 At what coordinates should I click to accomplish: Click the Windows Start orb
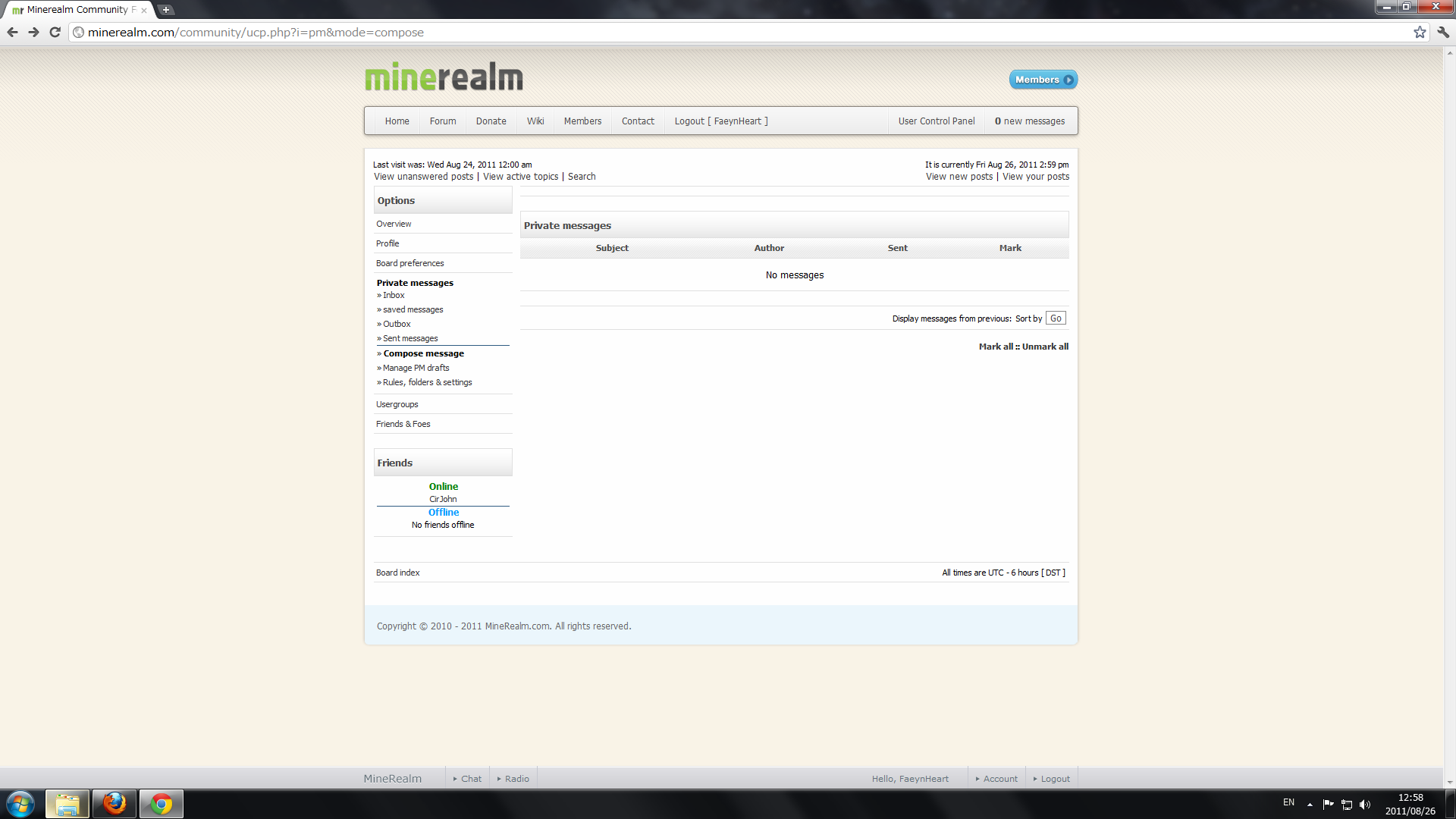click(20, 804)
